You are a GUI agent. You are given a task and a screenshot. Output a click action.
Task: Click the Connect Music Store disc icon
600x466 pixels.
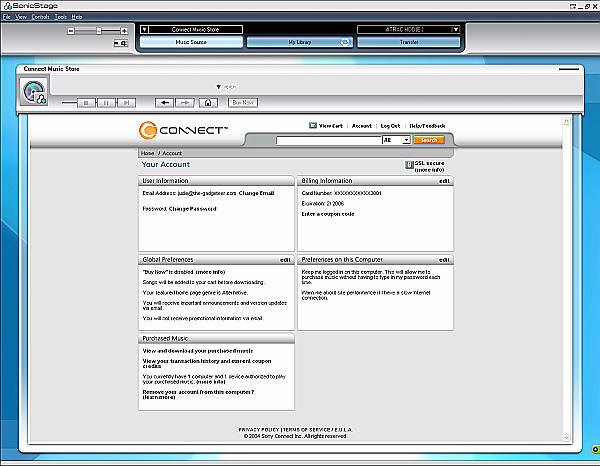pyautogui.click(x=34, y=91)
